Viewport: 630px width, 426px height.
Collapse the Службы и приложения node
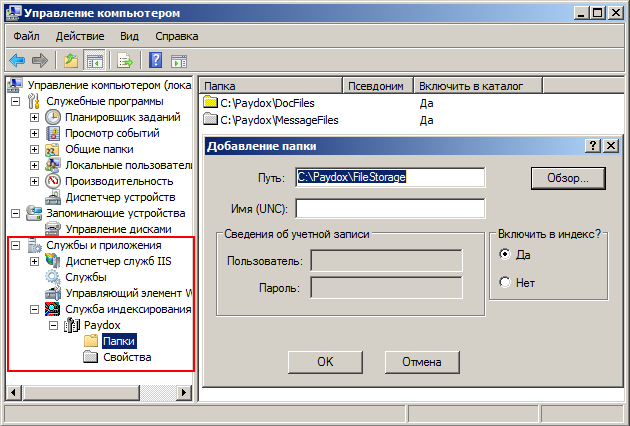coord(15,246)
